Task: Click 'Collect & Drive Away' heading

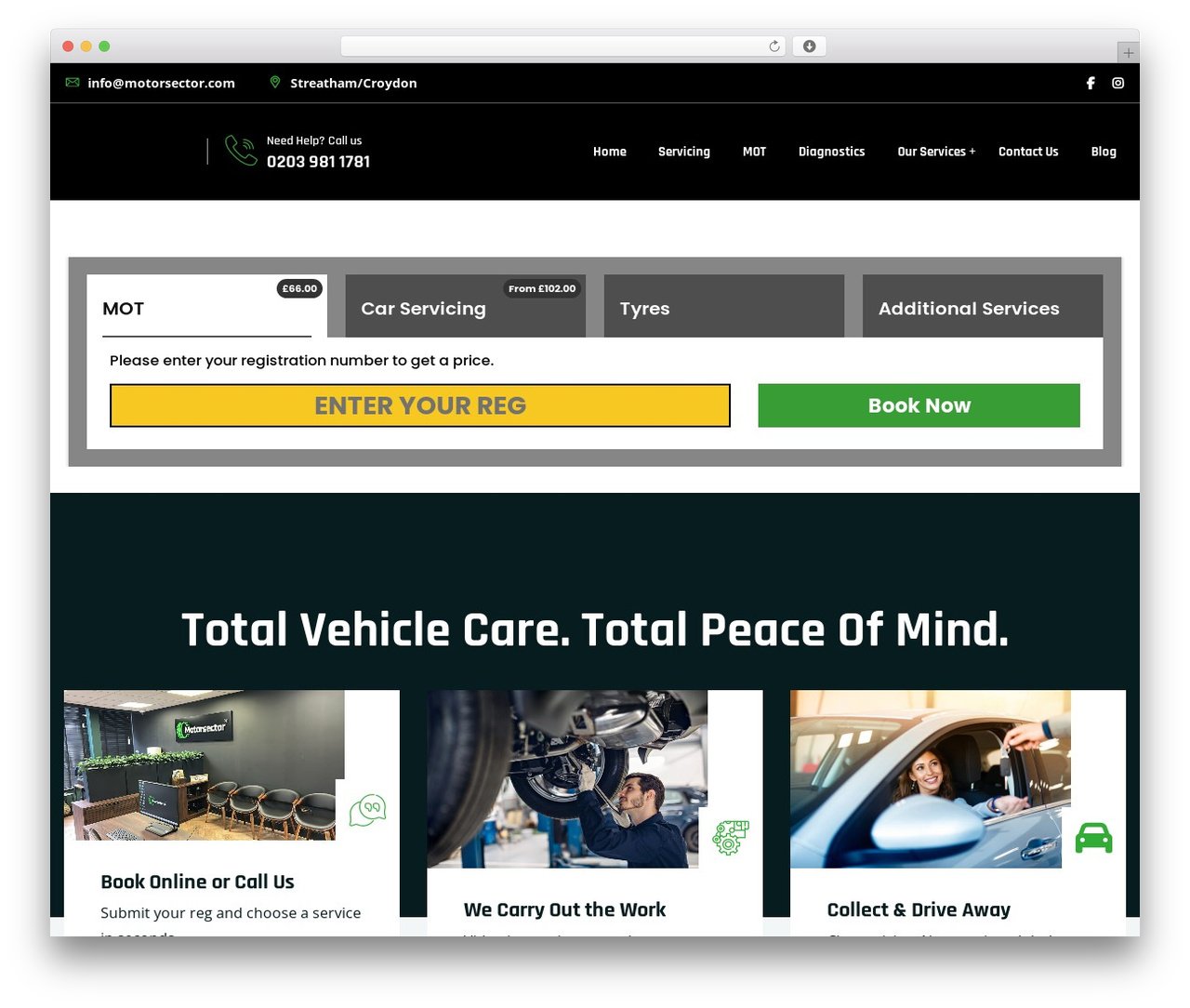Action: point(919,909)
